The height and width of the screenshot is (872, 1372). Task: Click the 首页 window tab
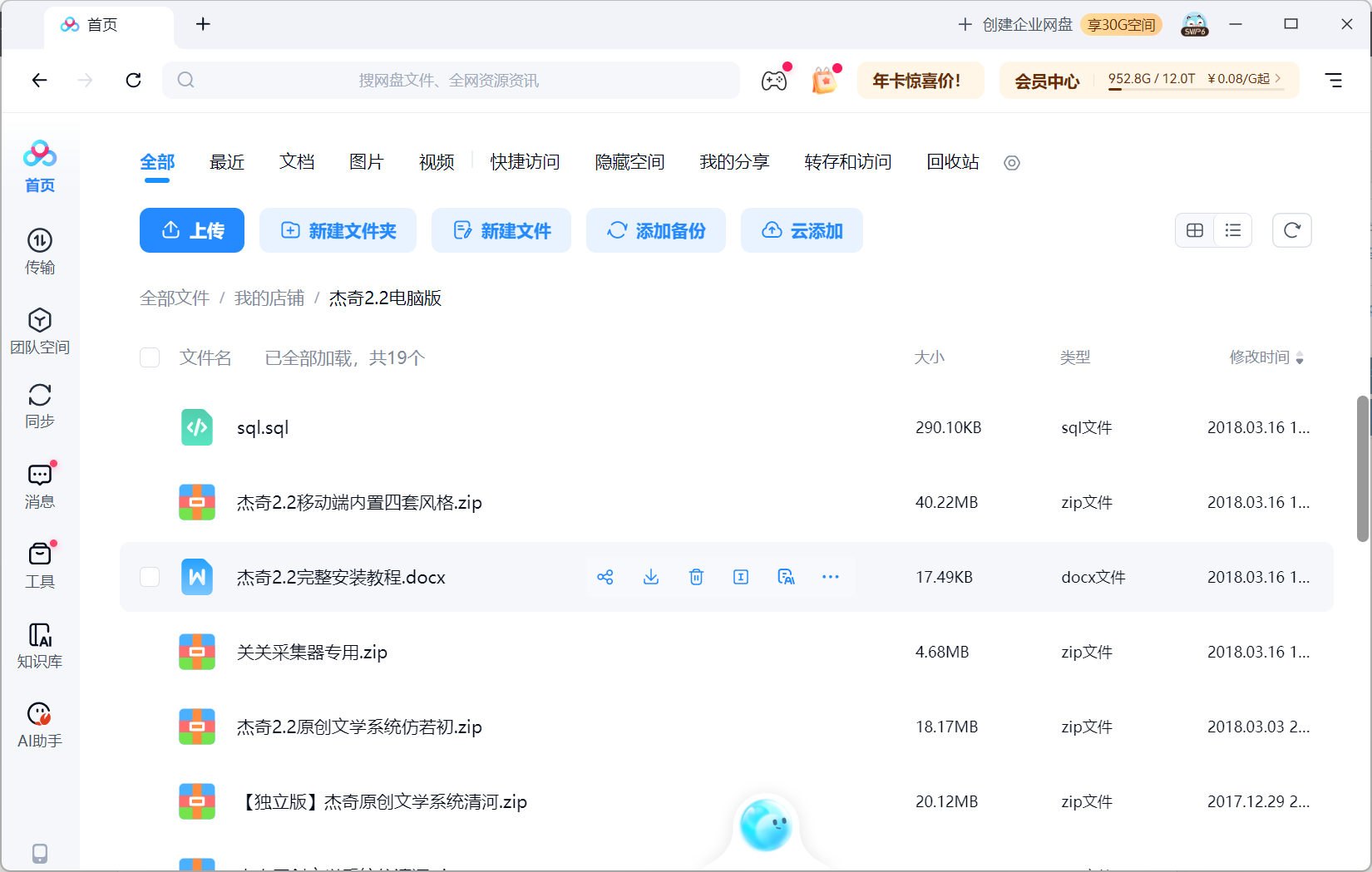[x=109, y=25]
